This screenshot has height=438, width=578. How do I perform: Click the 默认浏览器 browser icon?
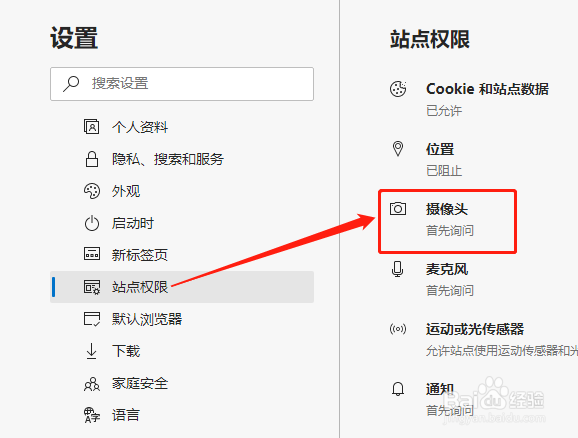click(x=92, y=319)
